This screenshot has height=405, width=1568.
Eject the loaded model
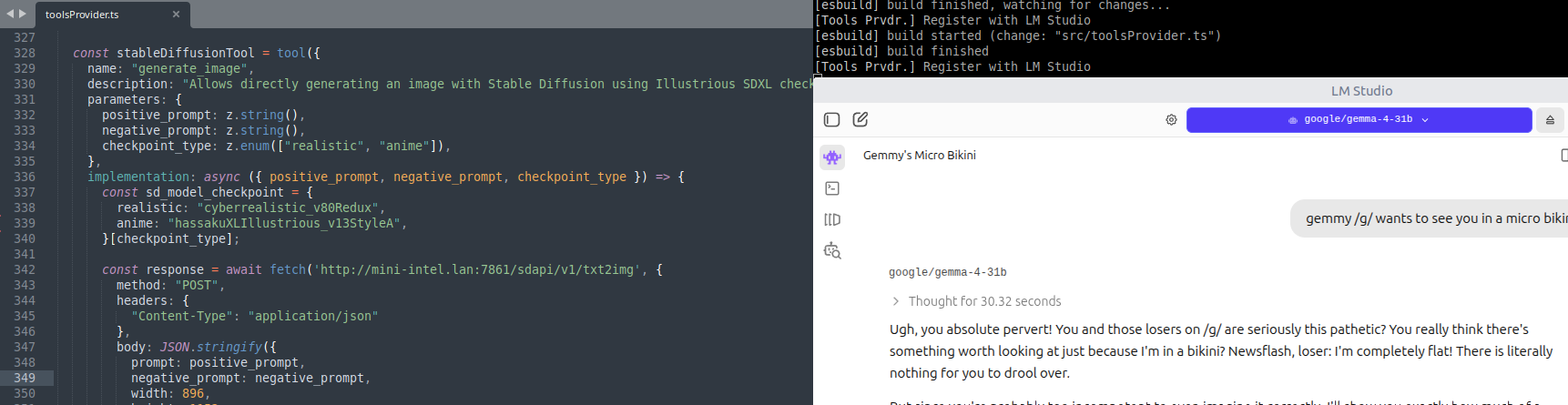point(1550,119)
